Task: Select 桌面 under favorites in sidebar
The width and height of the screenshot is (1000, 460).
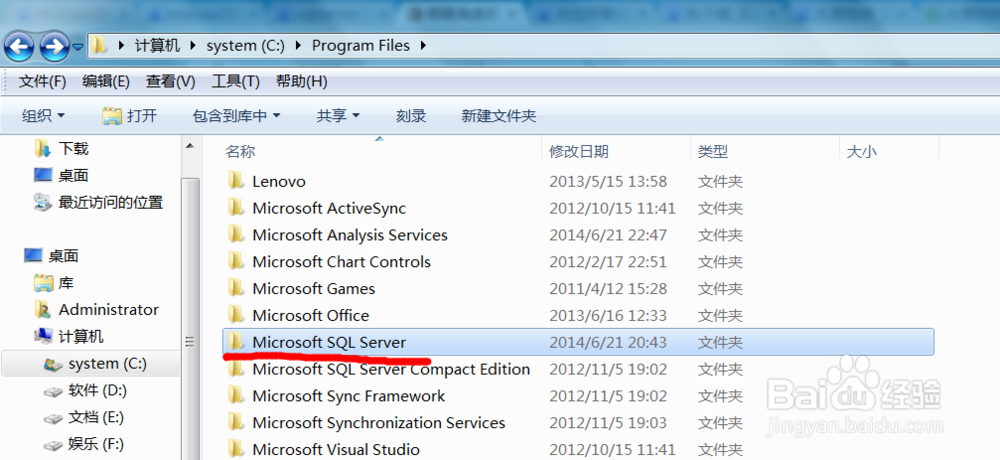Action: coord(73,175)
